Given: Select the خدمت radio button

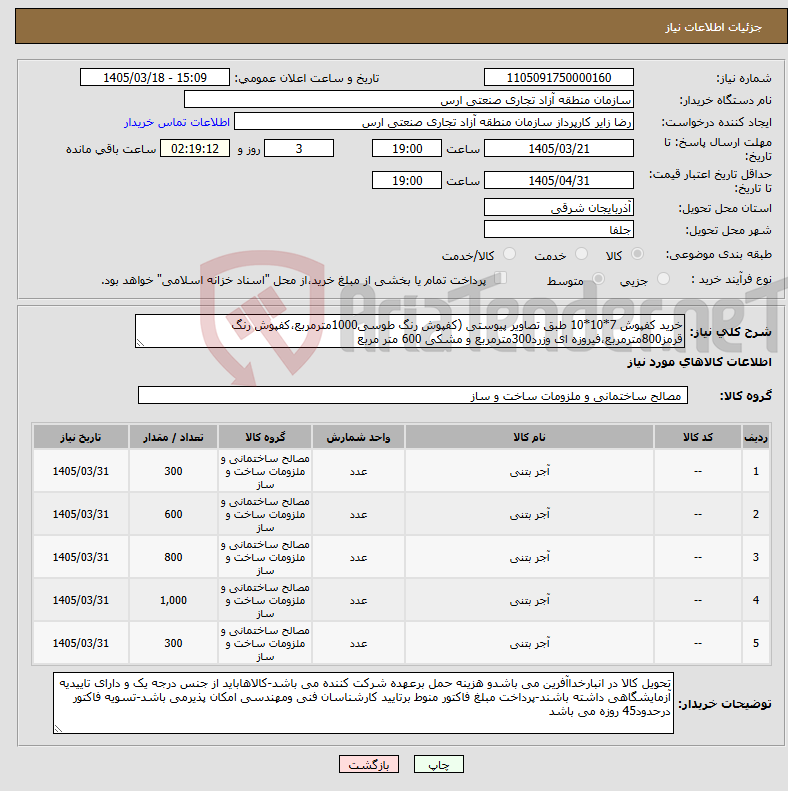Looking at the screenshot, I should (582, 254).
